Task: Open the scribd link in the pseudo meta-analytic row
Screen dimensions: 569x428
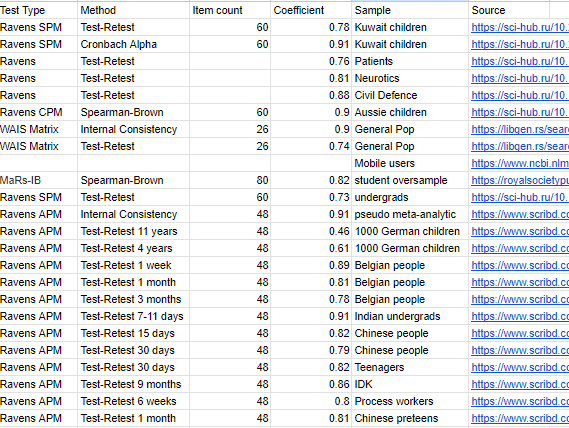Action: (x=520, y=214)
